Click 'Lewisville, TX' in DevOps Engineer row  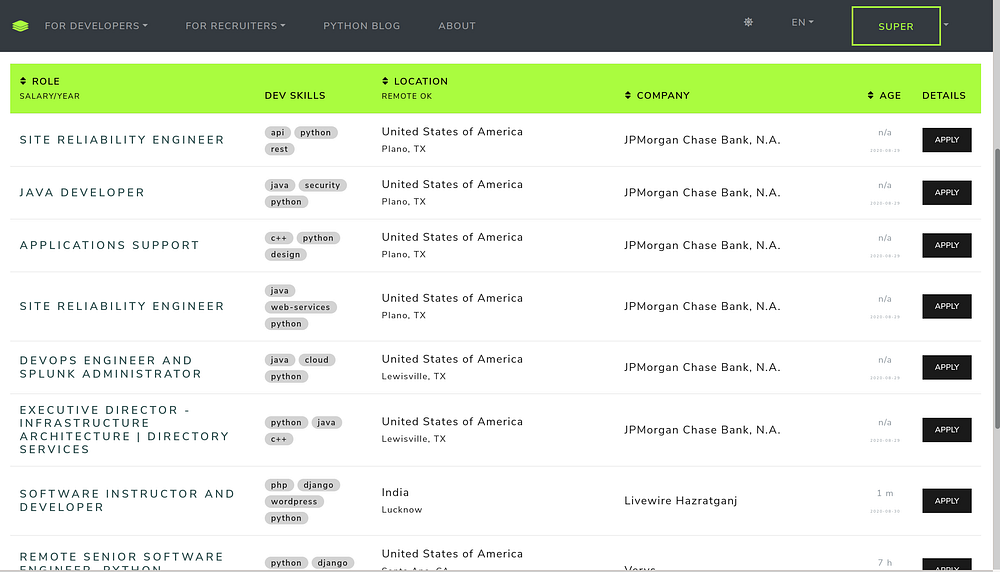(413, 376)
